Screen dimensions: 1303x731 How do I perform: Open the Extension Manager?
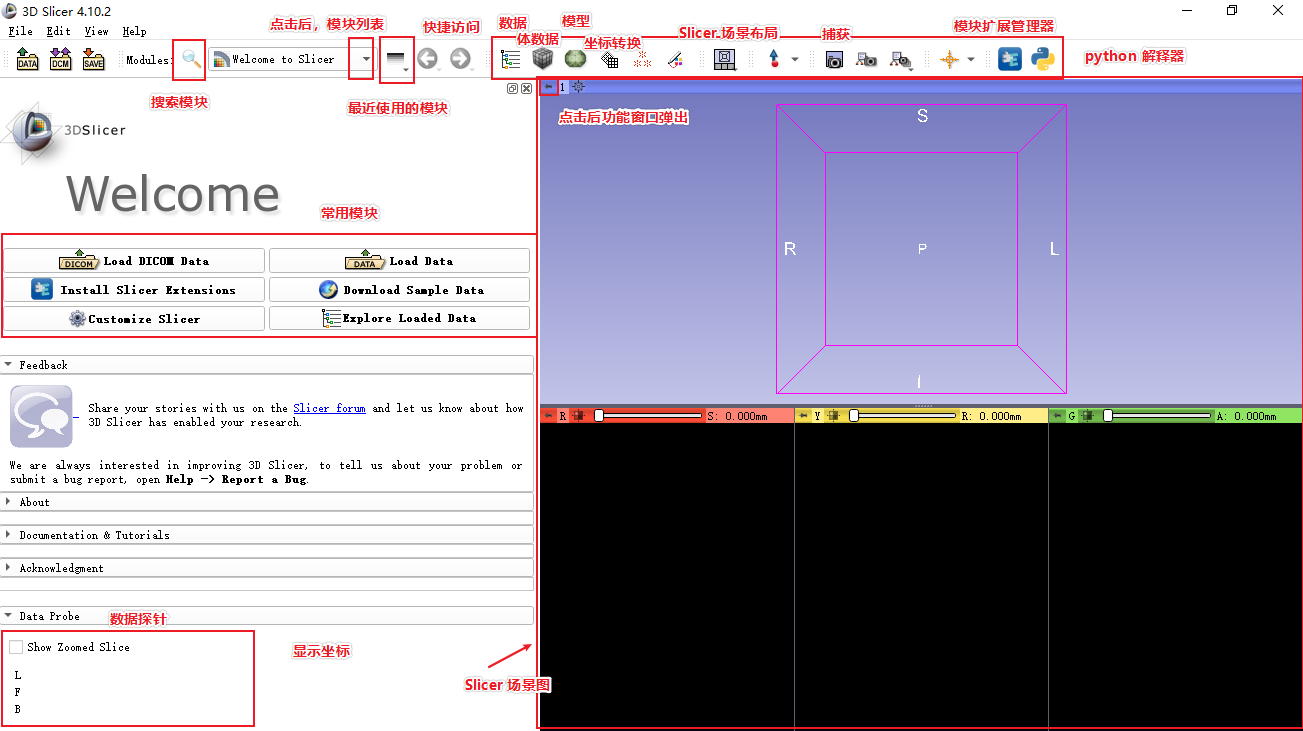[1011, 59]
